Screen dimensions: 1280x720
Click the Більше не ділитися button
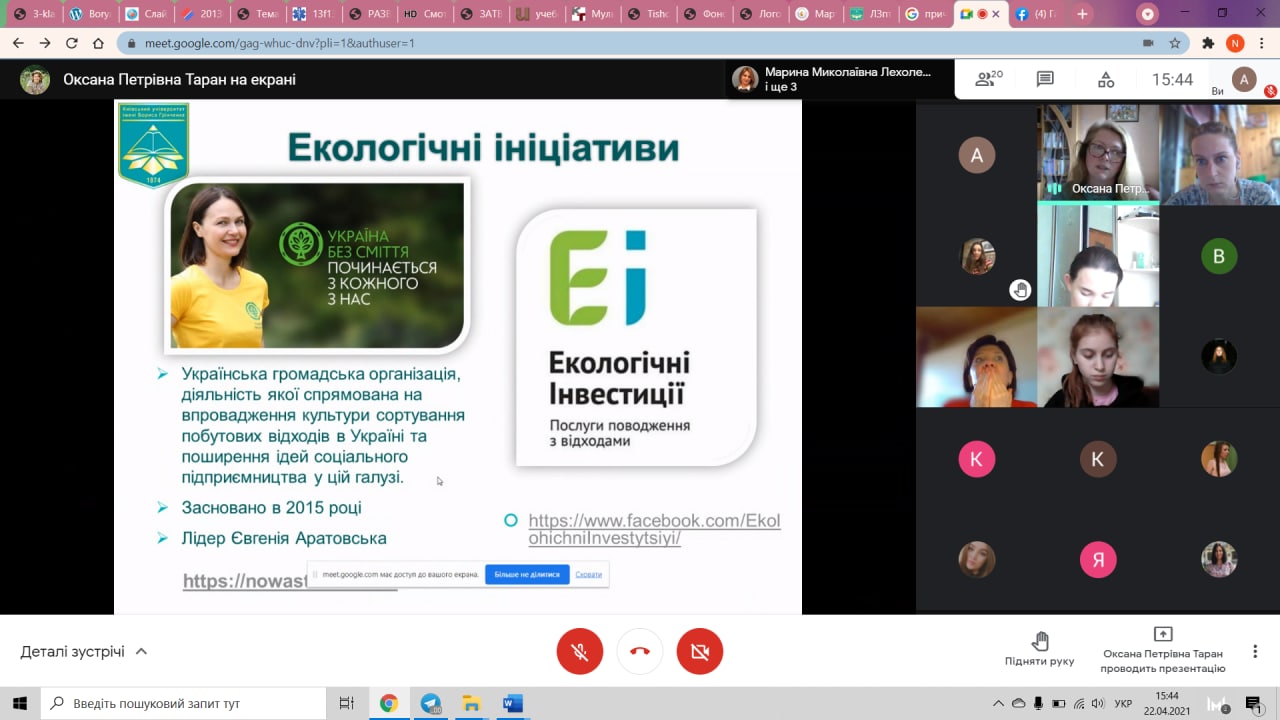pyautogui.click(x=527, y=574)
